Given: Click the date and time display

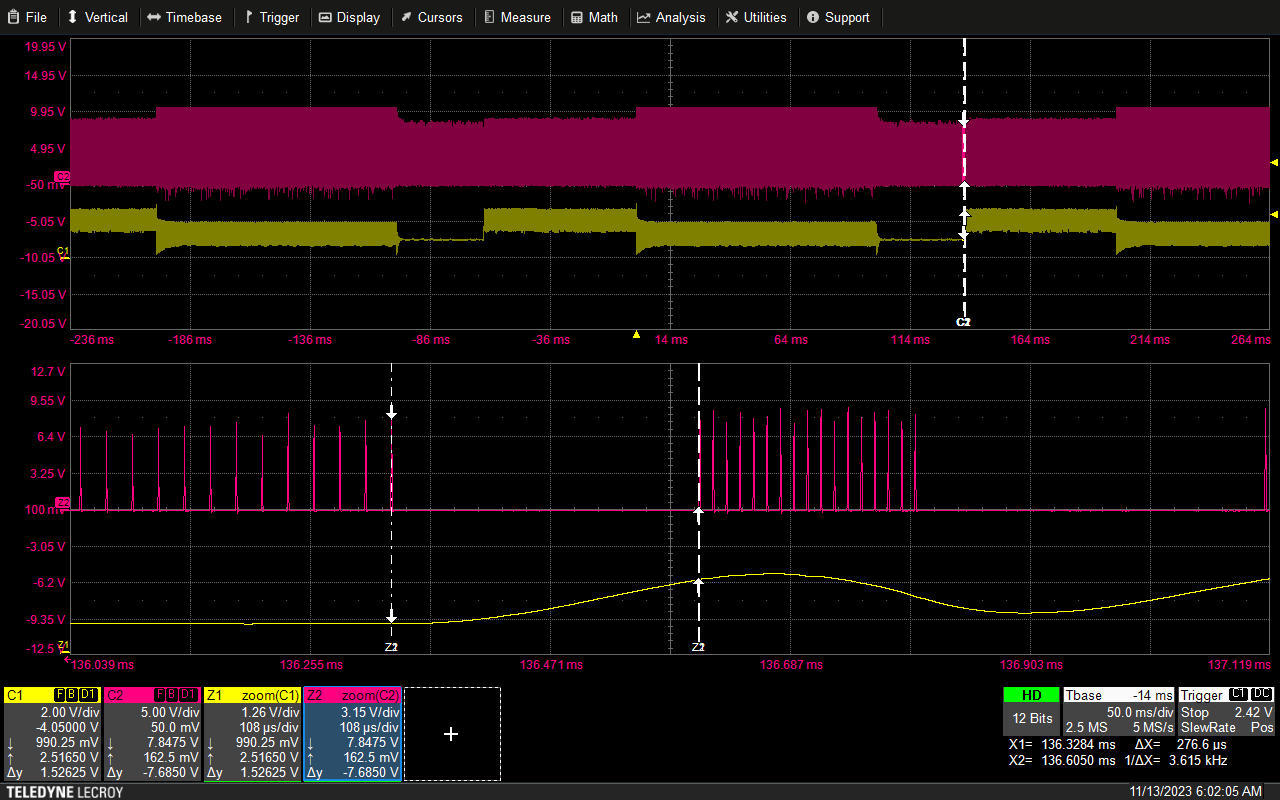Looking at the screenshot, I should [1195, 791].
